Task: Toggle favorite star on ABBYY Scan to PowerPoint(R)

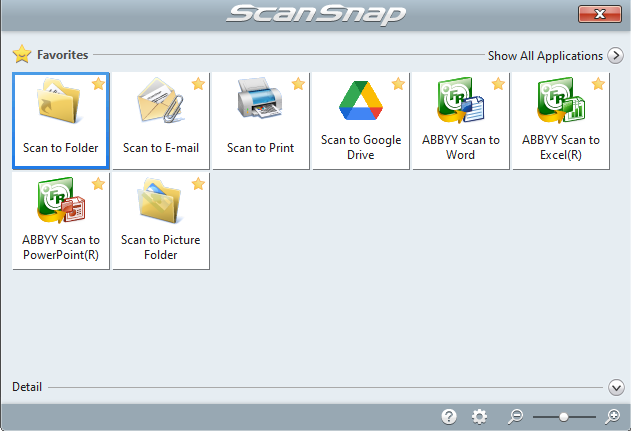Action: pos(98,184)
